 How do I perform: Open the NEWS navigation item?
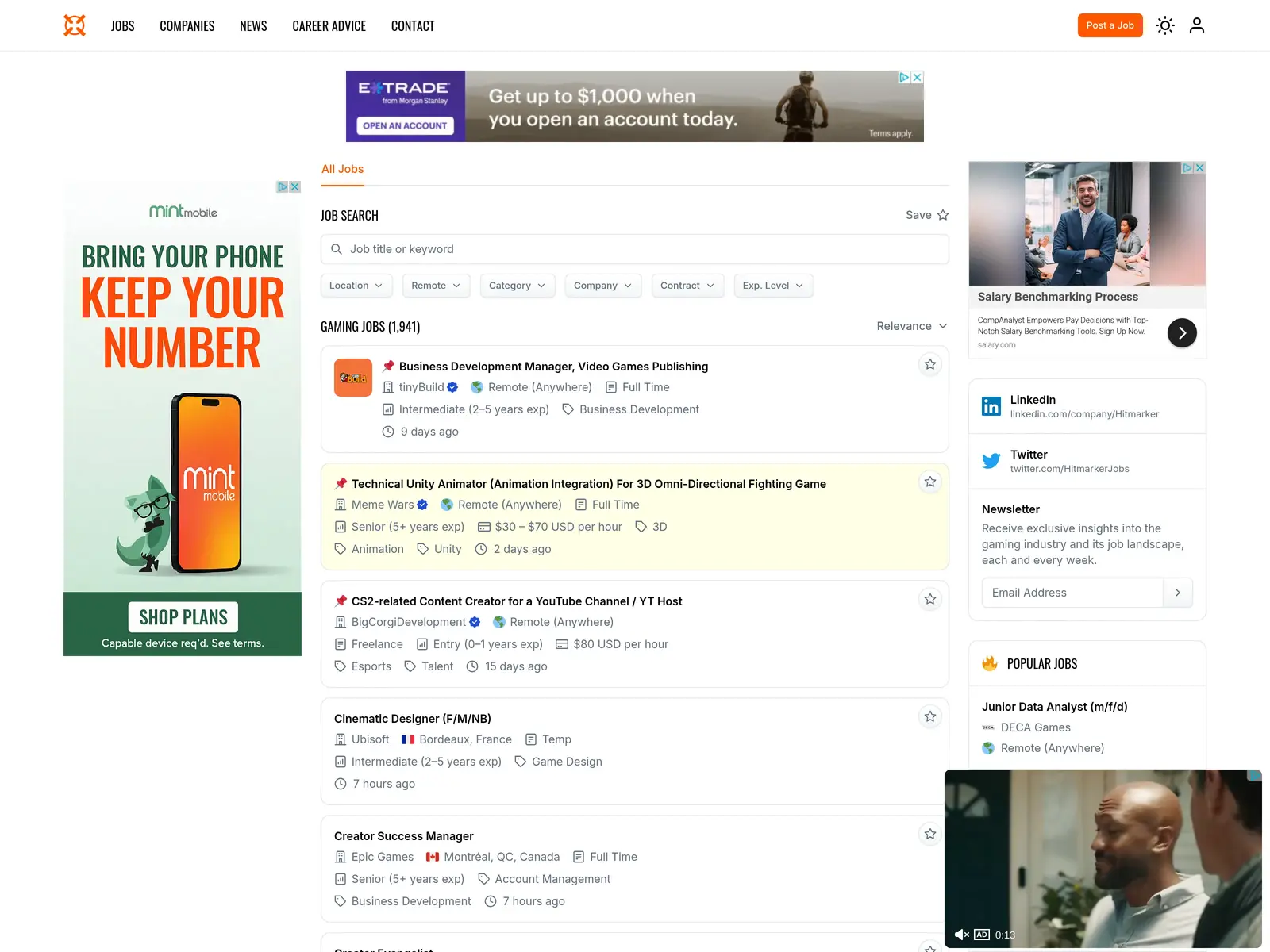pyautogui.click(x=253, y=26)
